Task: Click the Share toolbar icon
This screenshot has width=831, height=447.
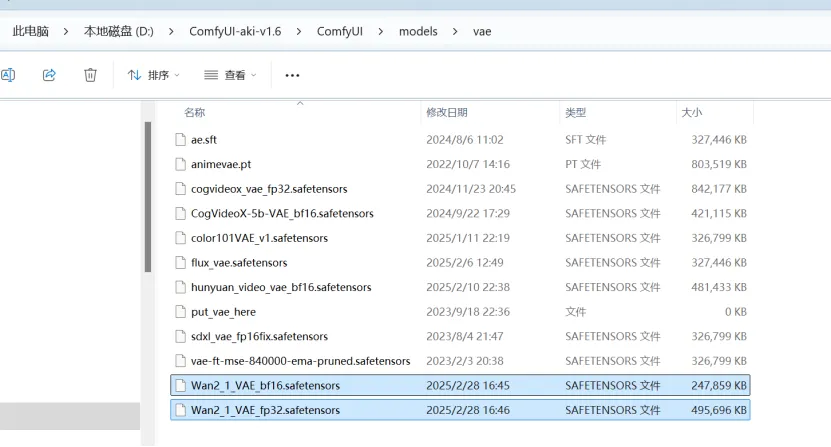Action: tap(49, 75)
